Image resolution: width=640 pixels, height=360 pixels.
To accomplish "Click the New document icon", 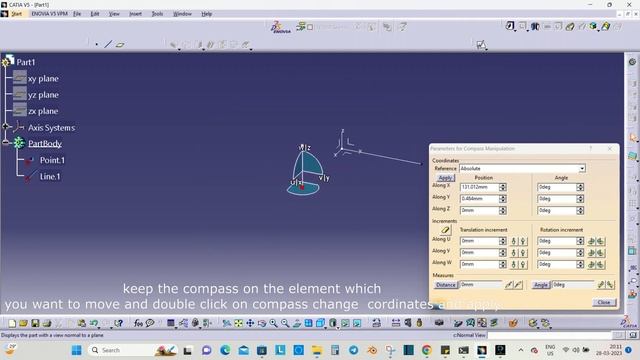I will click(x=12, y=323).
